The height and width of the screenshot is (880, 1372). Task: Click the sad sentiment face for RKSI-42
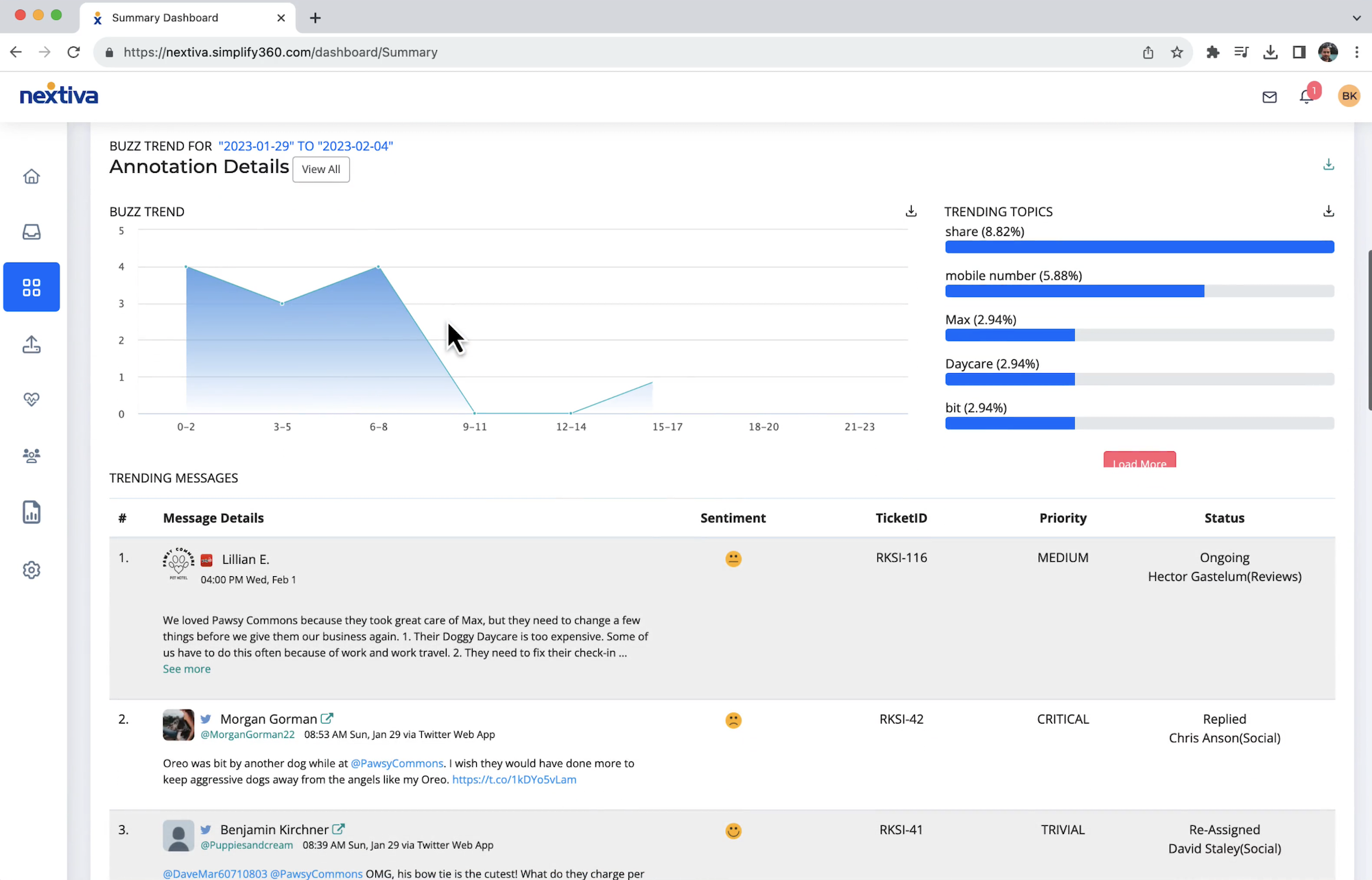[733, 720]
